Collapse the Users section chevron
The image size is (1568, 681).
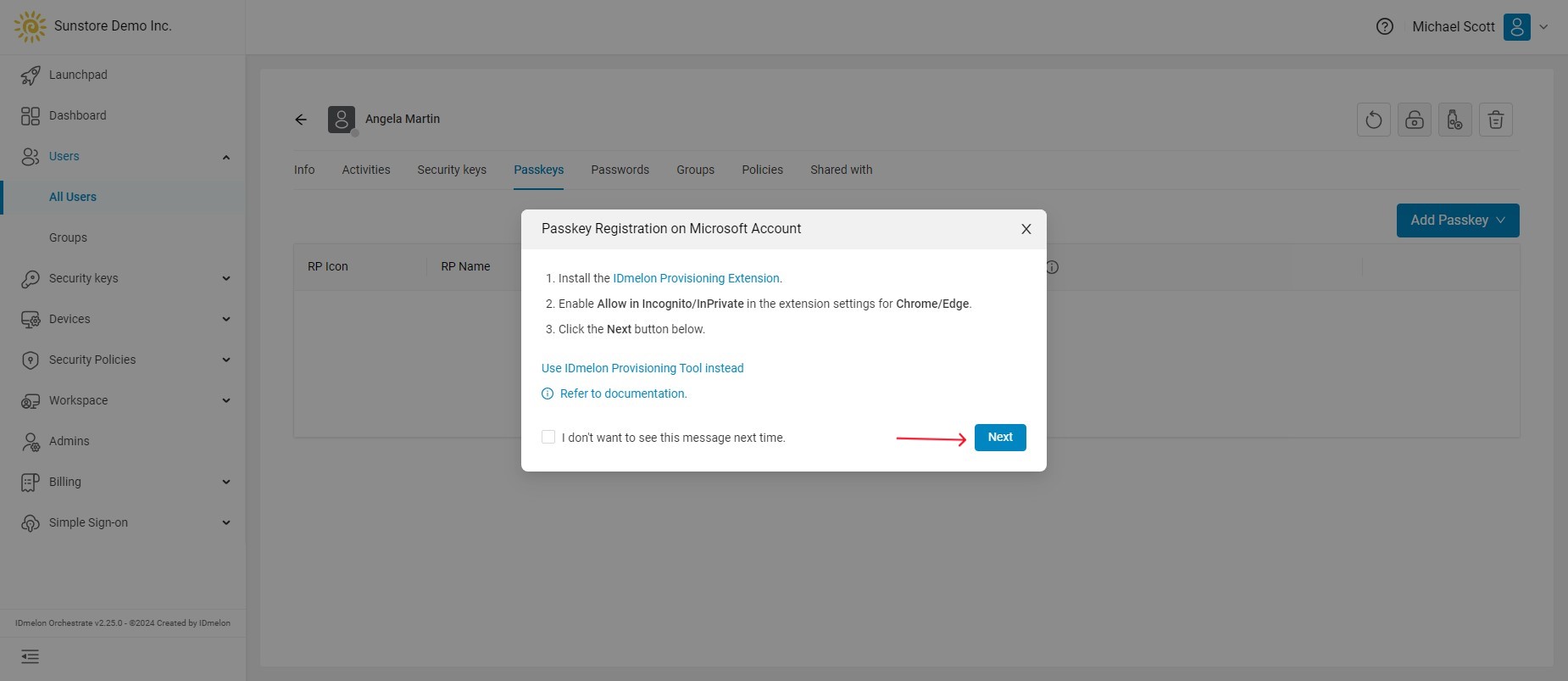(226, 157)
